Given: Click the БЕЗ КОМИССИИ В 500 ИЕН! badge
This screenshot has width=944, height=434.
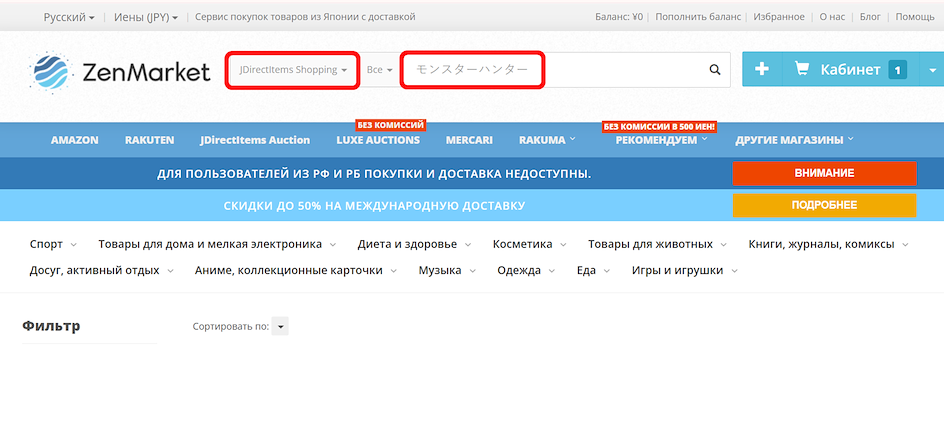Looking at the screenshot, I should pyautogui.click(x=659, y=126).
